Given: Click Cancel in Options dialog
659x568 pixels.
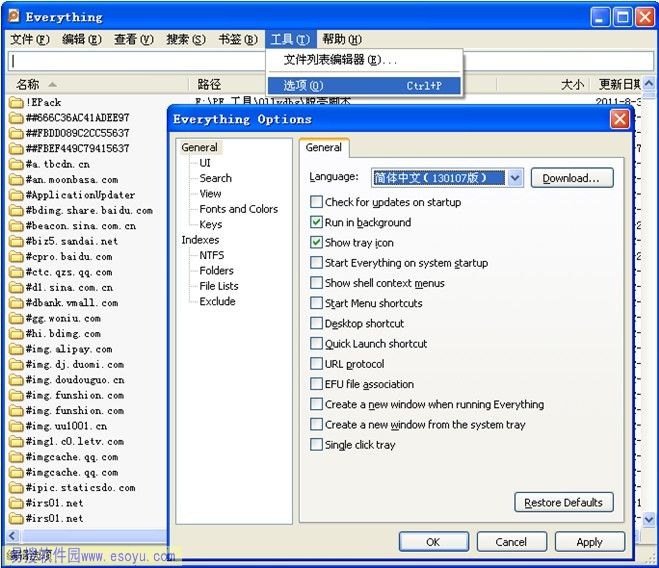Looking at the screenshot, I should 511,542.
